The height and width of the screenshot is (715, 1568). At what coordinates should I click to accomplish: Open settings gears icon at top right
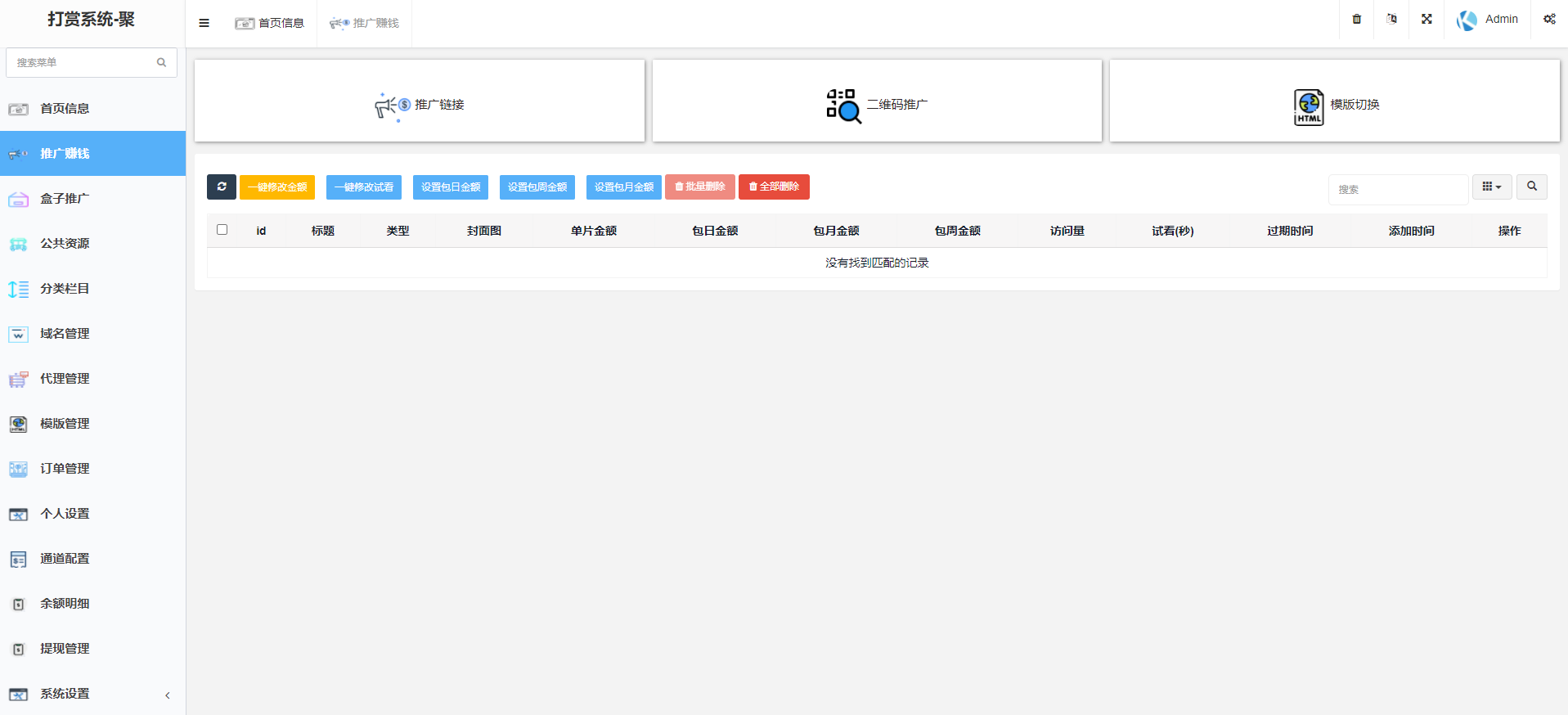[1549, 19]
